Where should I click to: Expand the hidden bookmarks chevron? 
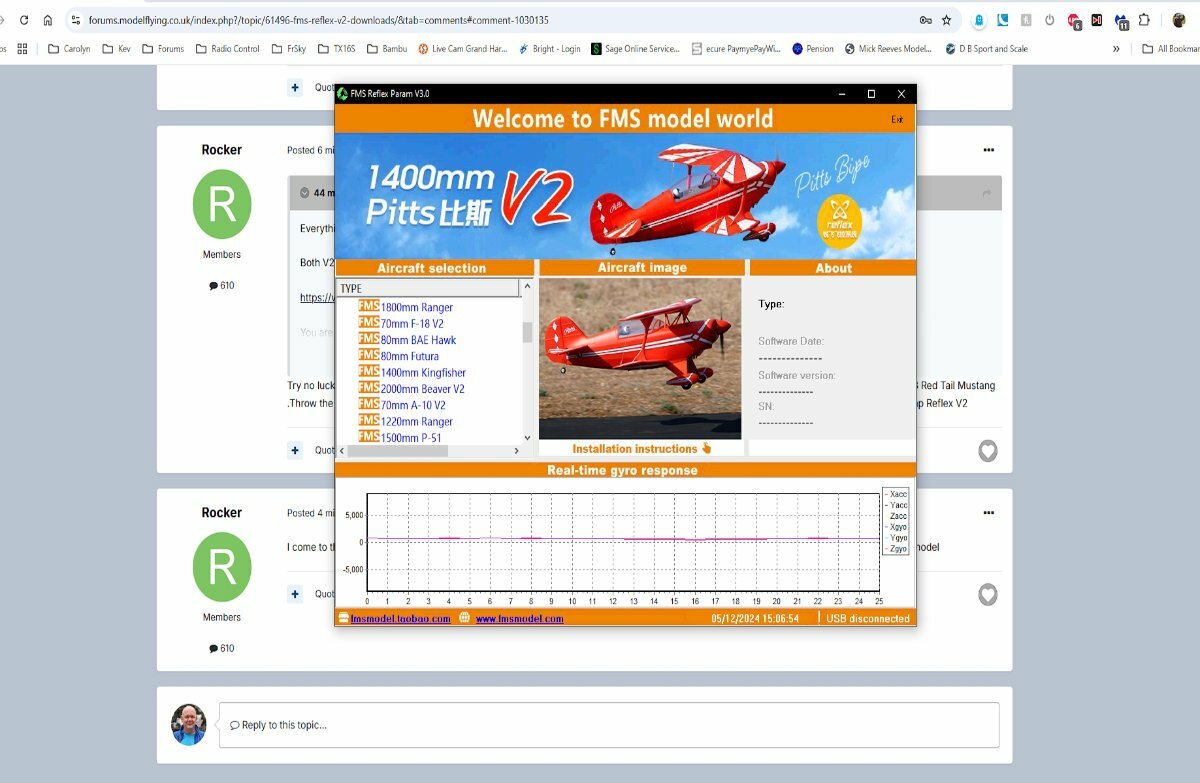pos(1116,48)
